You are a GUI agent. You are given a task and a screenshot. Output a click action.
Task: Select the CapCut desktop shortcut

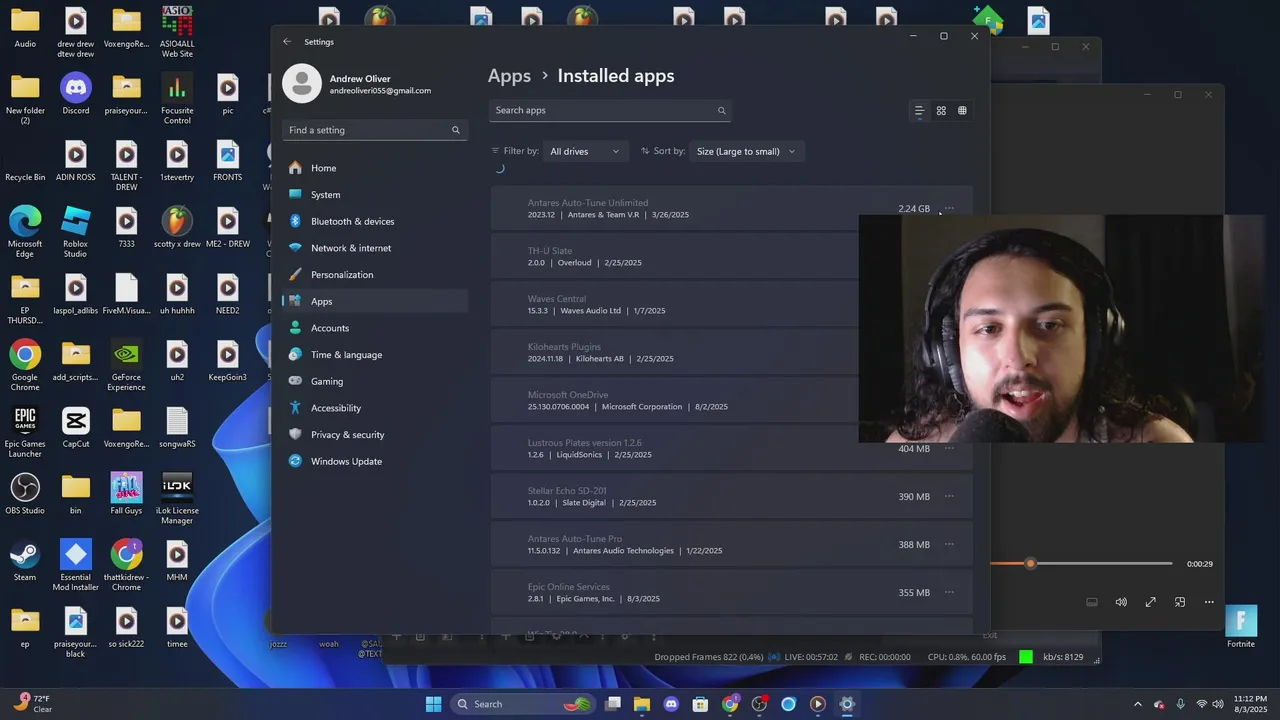click(x=75, y=427)
